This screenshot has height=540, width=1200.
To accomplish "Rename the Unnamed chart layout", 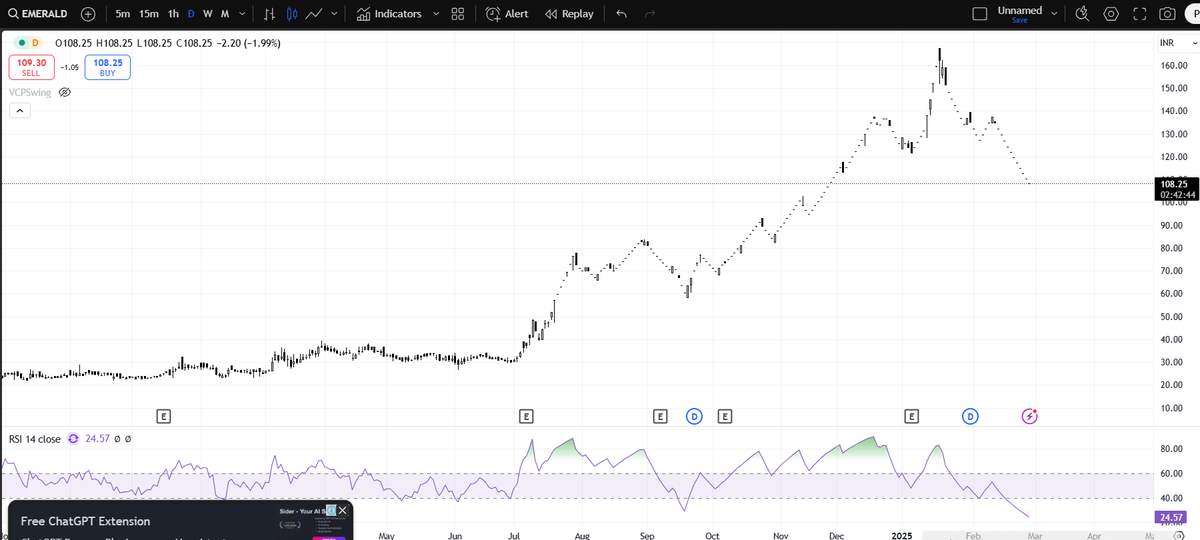I will pyautogui.click(x=1020, y=10).
